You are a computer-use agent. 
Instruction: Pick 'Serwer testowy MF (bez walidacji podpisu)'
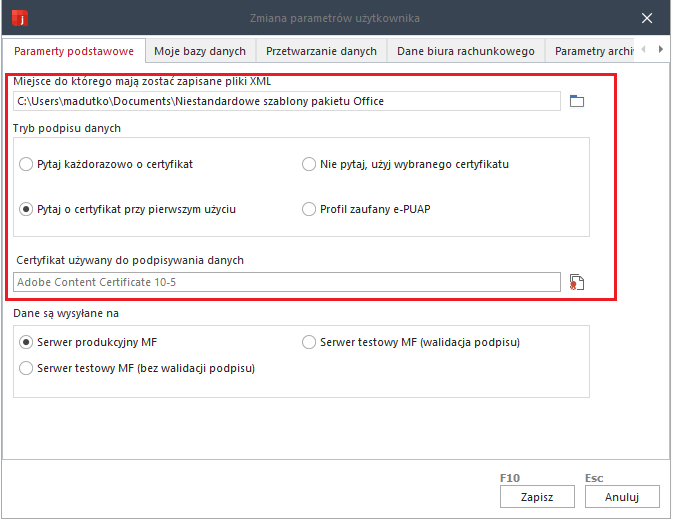tap(27, 368)
